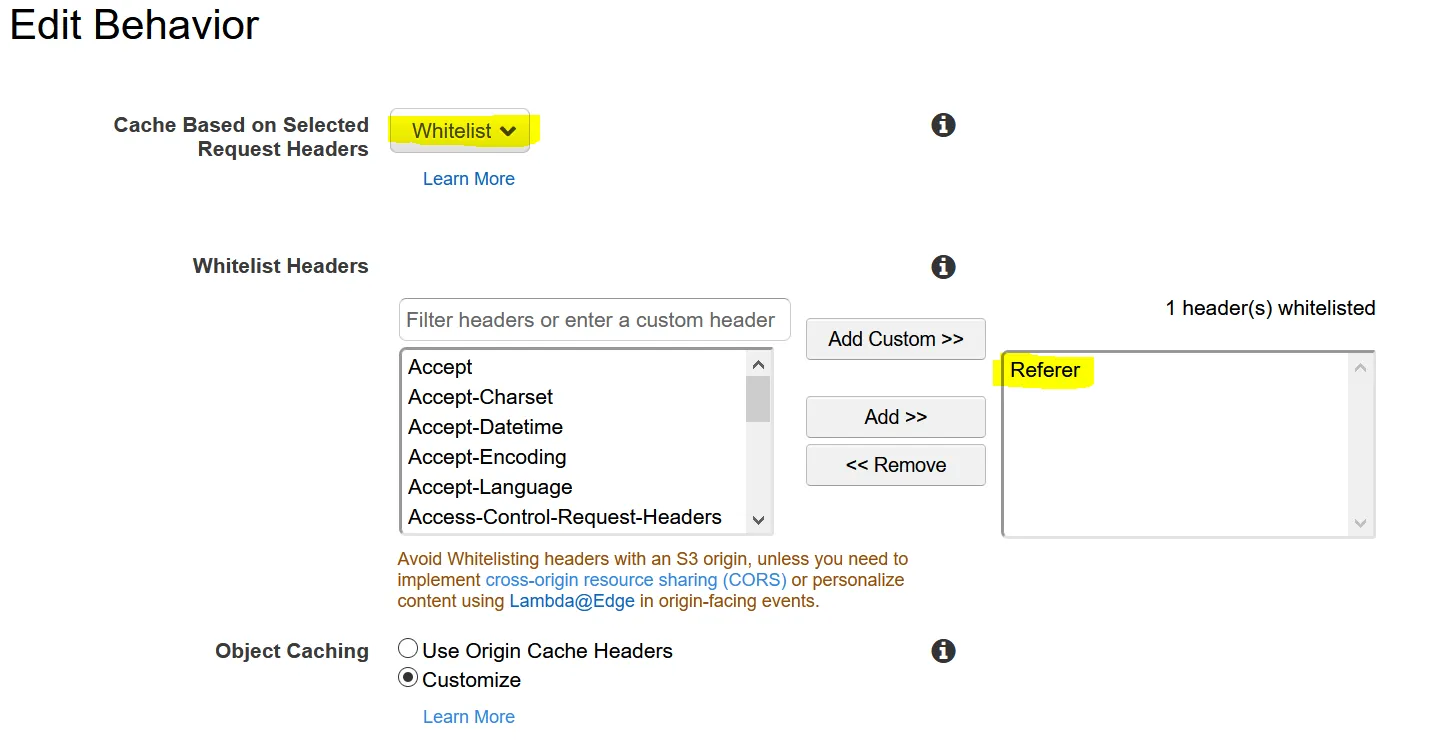Focus the filter headers text field
Viewport: 1435px width, 744px height.
point(594,320)
